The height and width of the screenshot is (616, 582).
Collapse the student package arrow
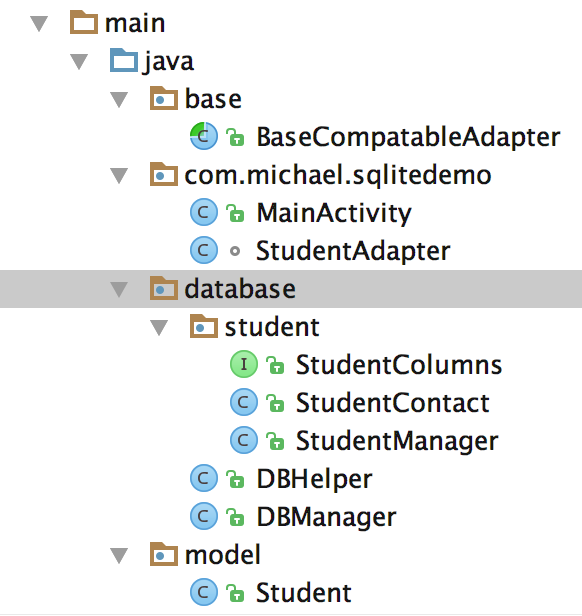[x=159, y=328]
